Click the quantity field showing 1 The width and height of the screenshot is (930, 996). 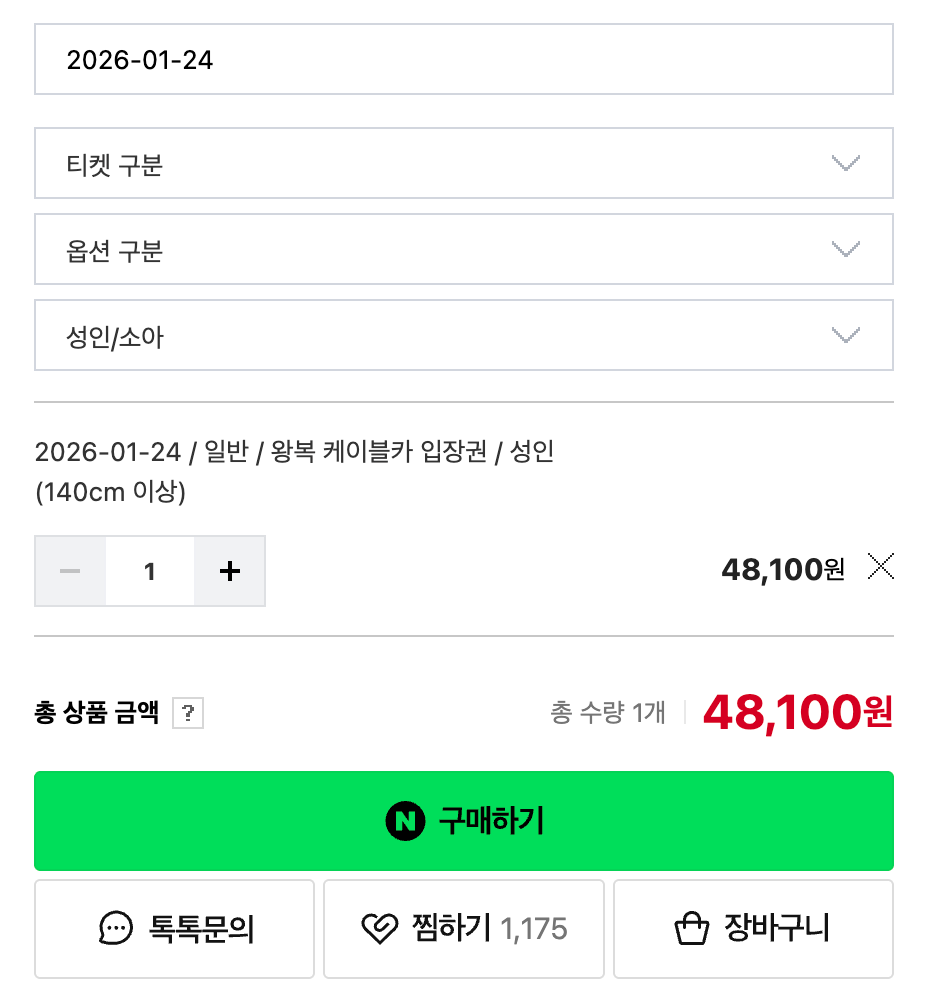tap(150, 571)
